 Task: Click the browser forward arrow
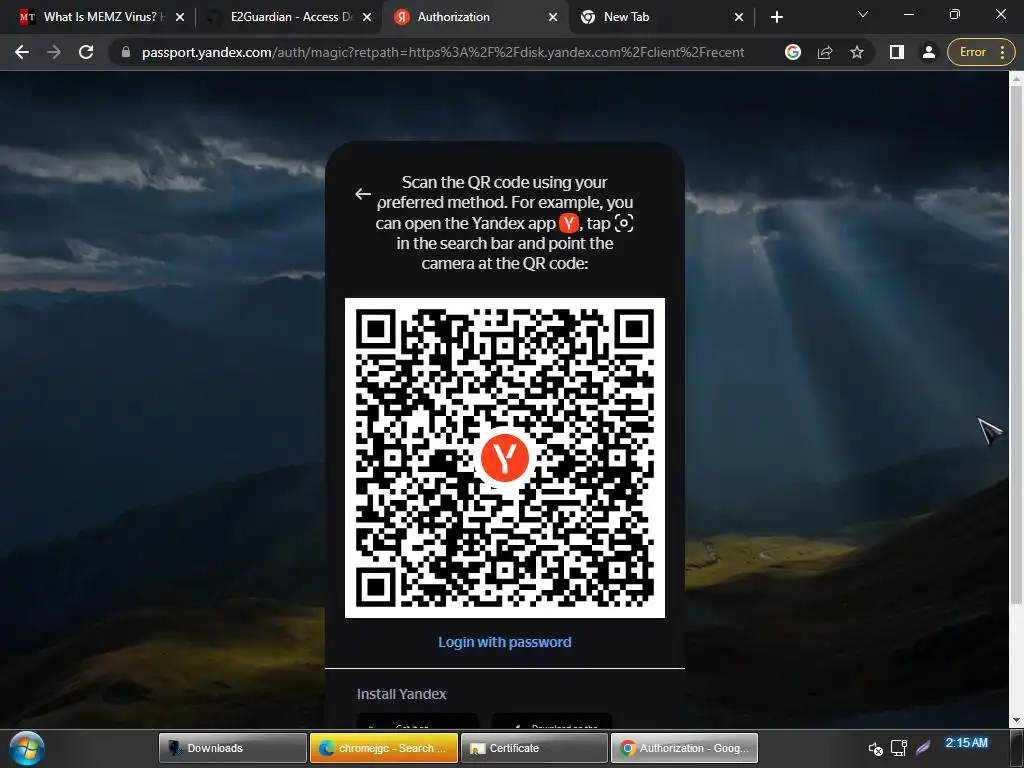54,52
